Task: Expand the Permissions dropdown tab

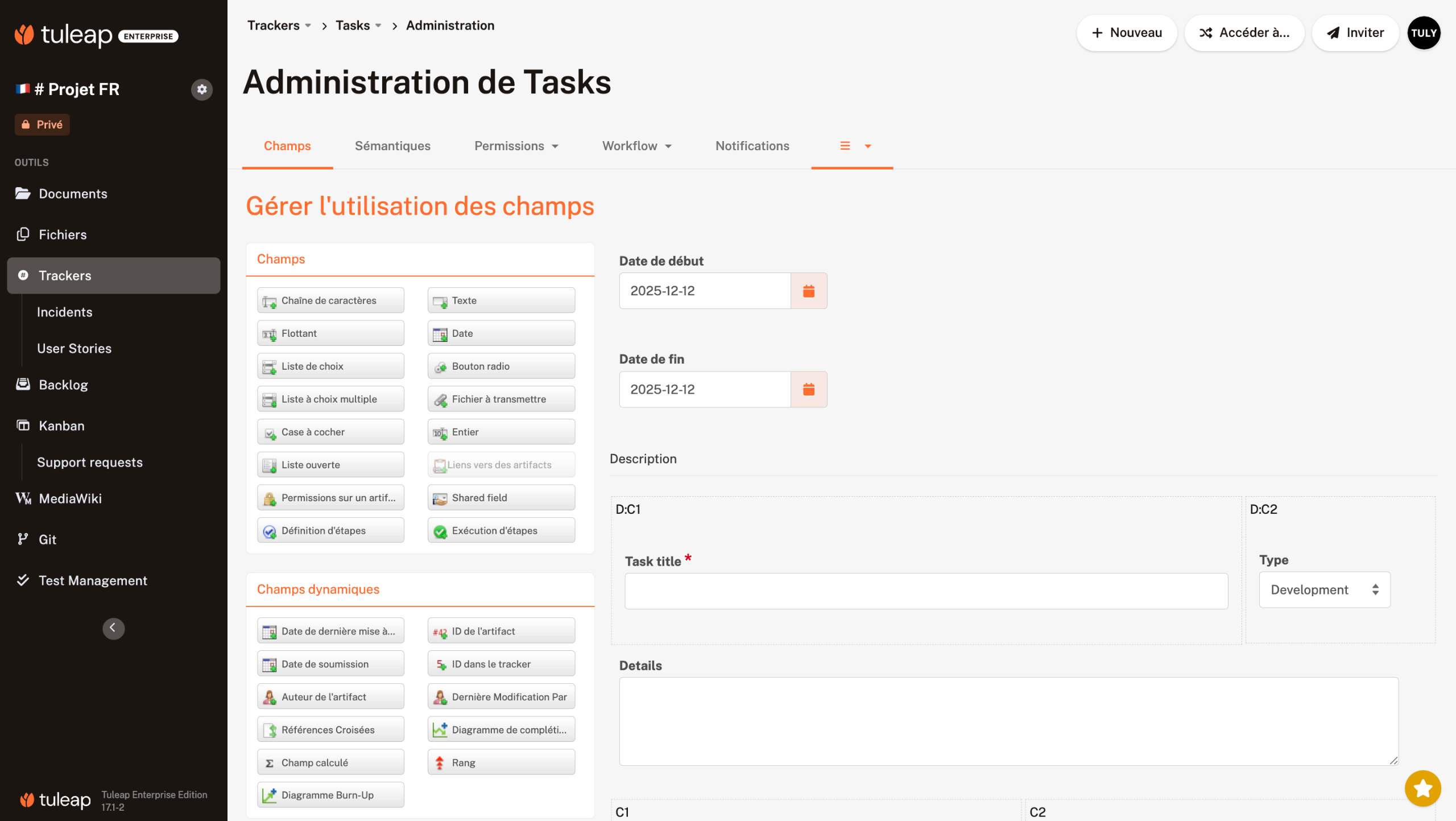Action: coord(516,146)
